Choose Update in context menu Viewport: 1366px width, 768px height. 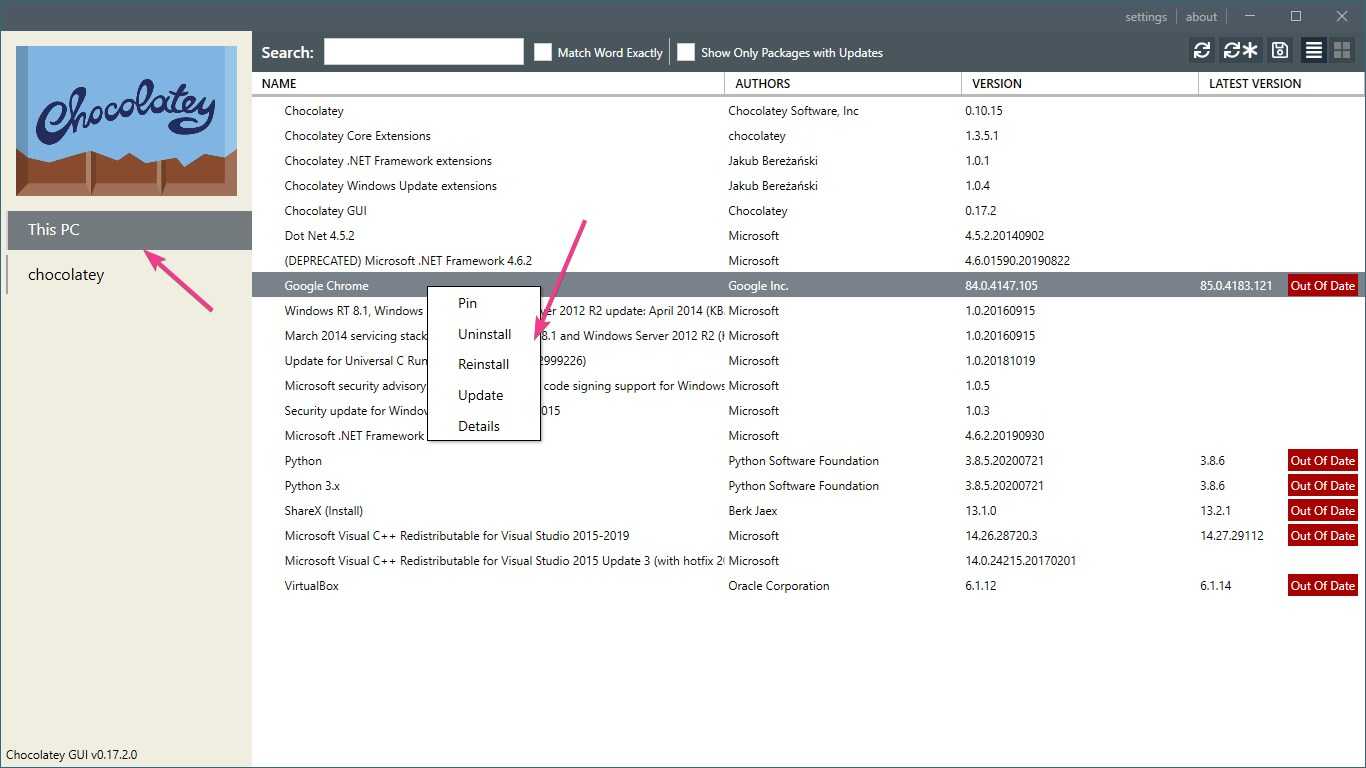pyautogui.click(x=484, y=395)
